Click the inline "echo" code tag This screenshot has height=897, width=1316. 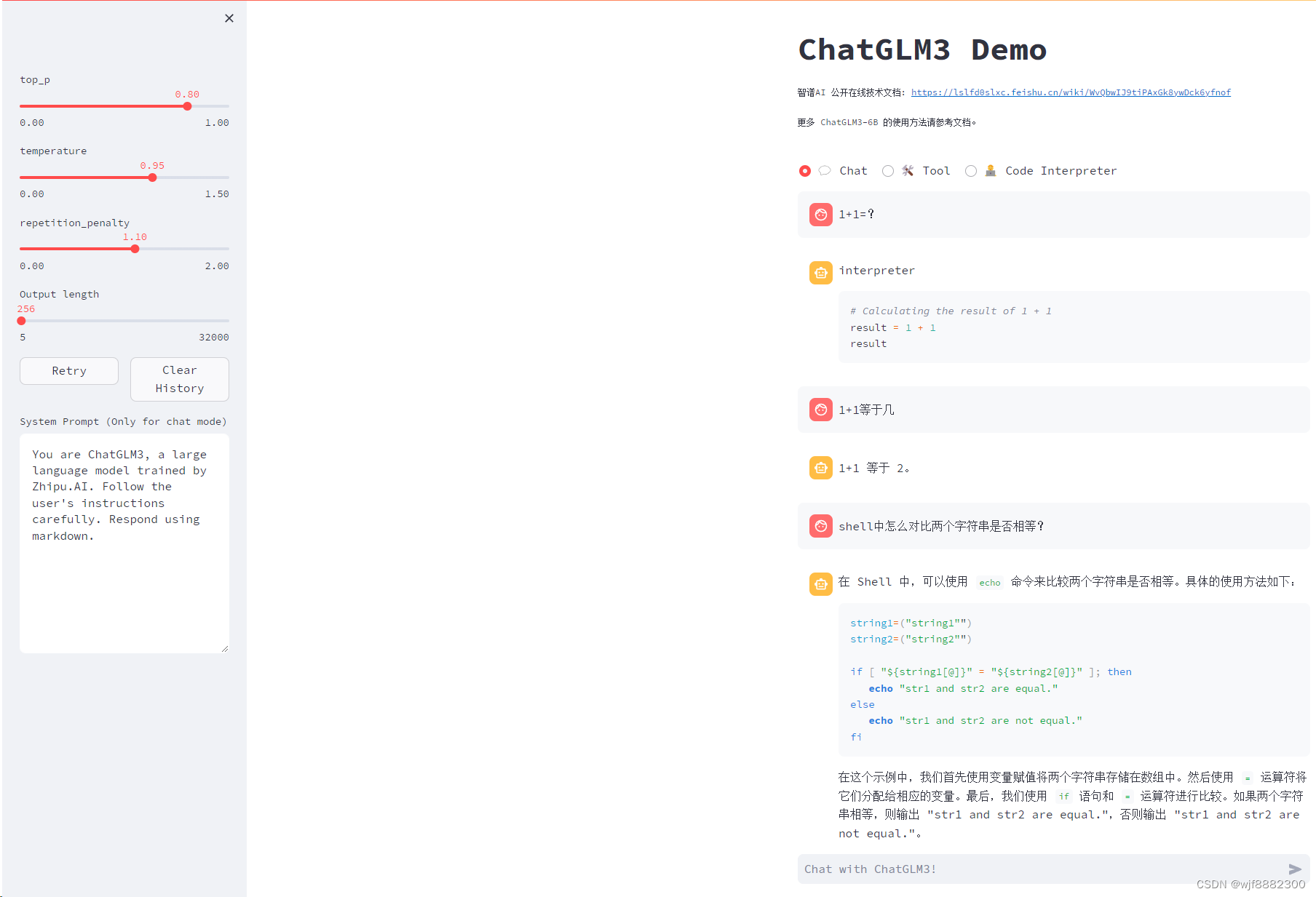pyautogui.click(x=989, y=583)
